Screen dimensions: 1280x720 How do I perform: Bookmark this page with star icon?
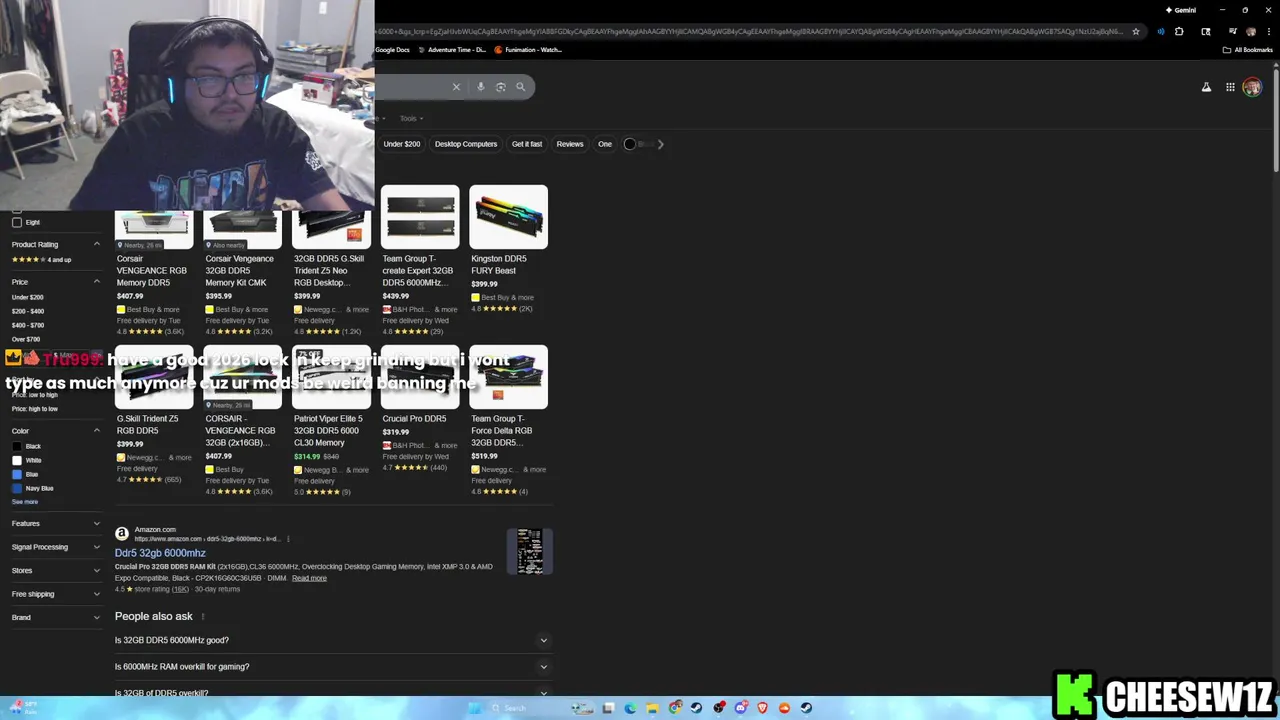pos(1135,32)
